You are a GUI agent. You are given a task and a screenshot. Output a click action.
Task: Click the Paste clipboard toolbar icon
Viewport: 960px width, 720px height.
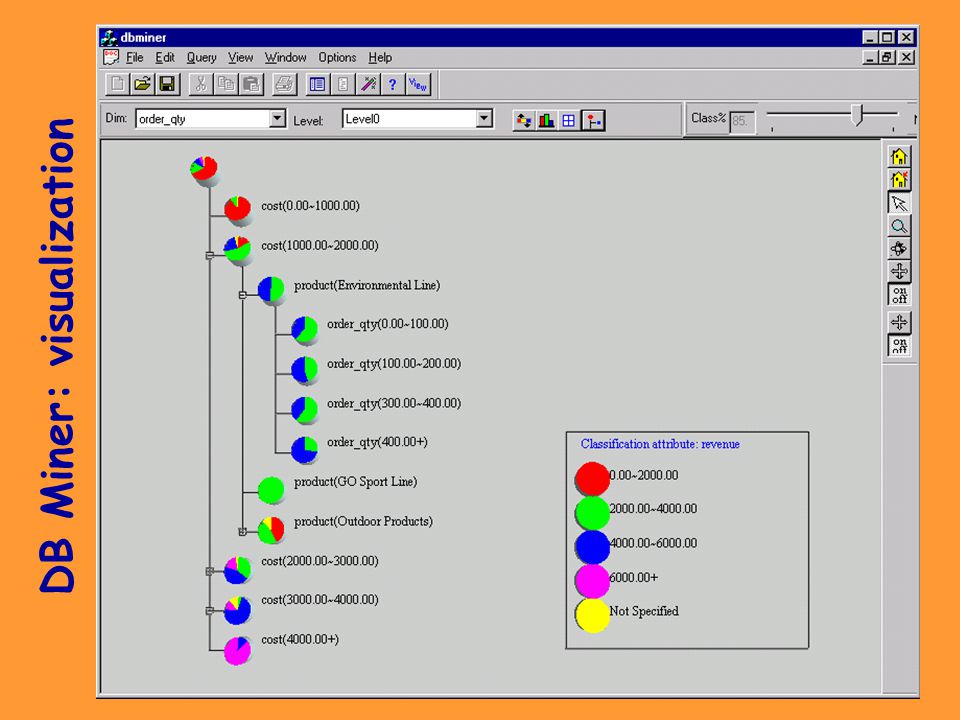(x=251, y=84)
